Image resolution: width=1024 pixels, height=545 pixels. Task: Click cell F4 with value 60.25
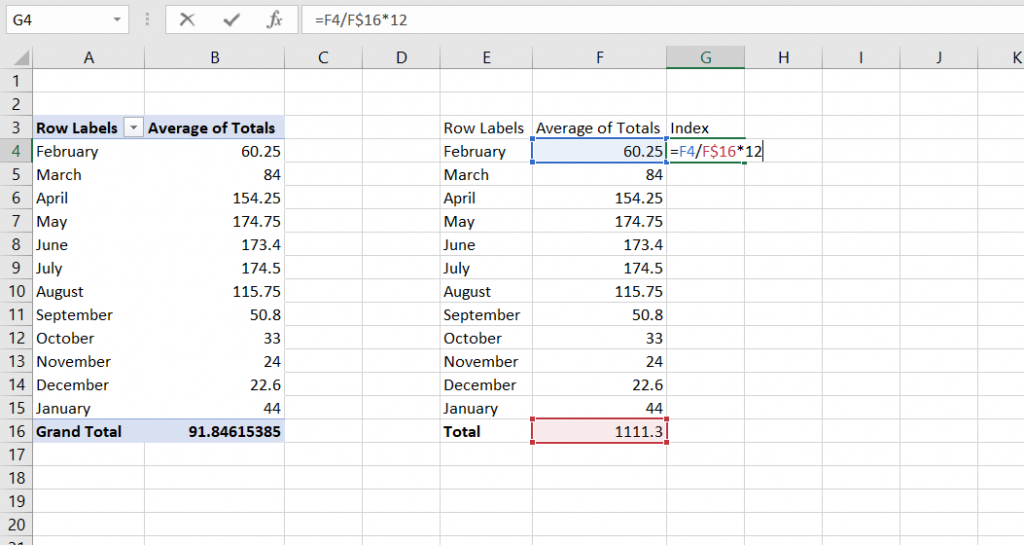pos(599,152)
